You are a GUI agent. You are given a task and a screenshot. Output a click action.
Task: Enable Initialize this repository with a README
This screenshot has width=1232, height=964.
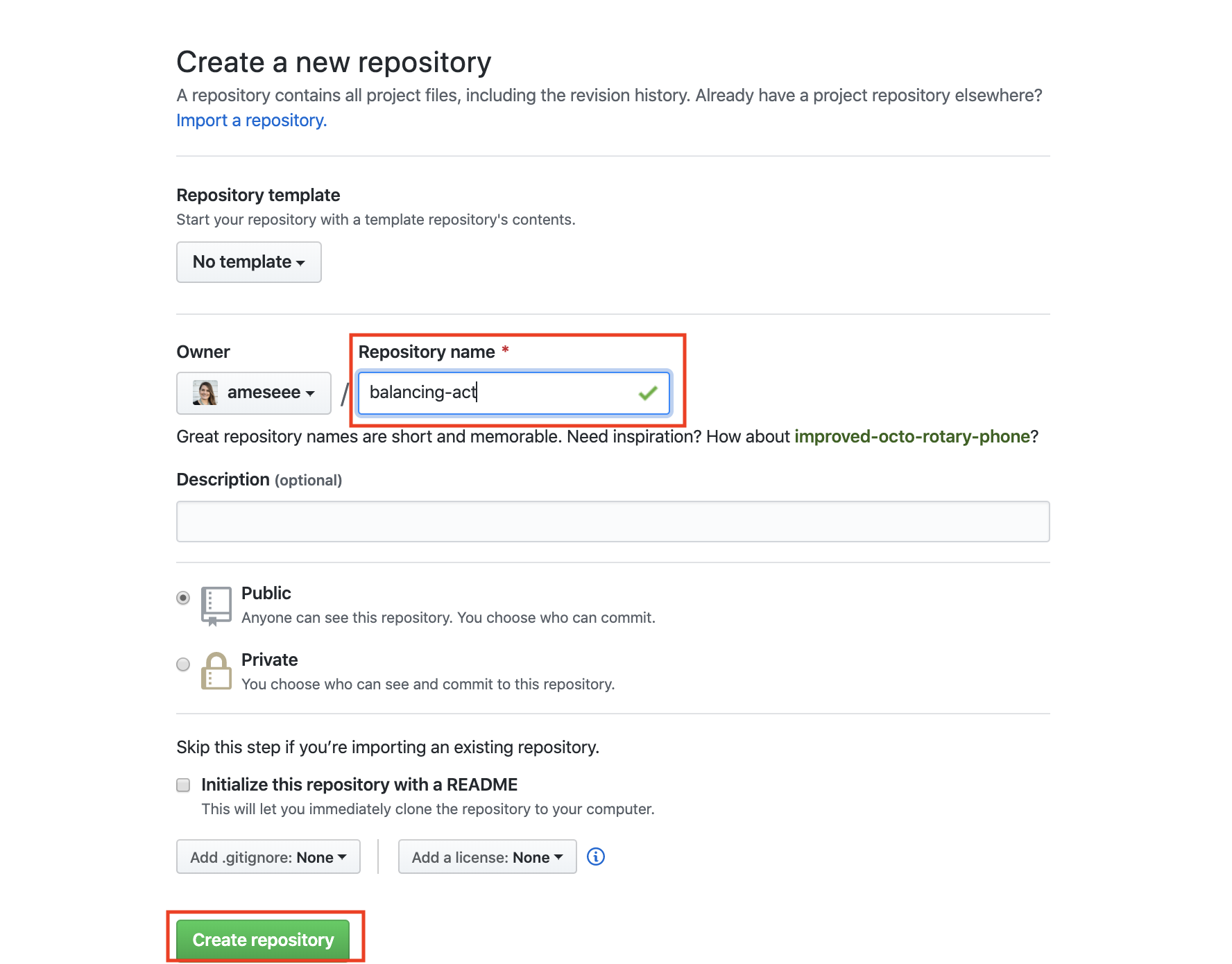coord(183,785)
